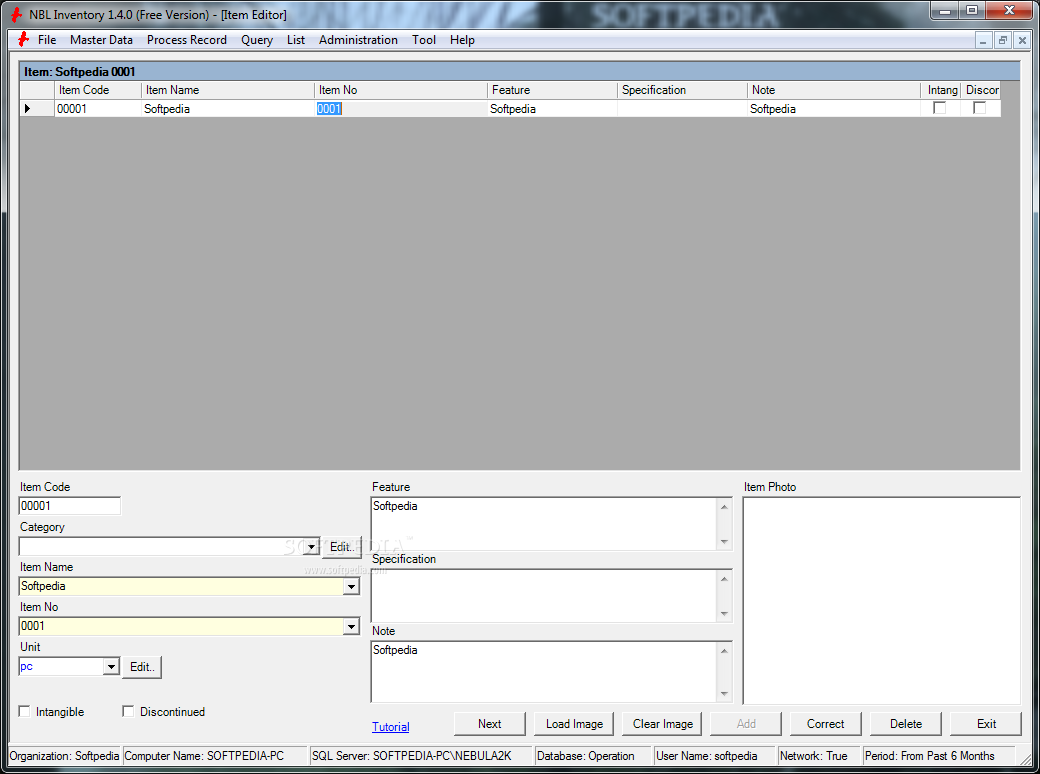Click inside the Feature text area

click(x=544, y=524)
